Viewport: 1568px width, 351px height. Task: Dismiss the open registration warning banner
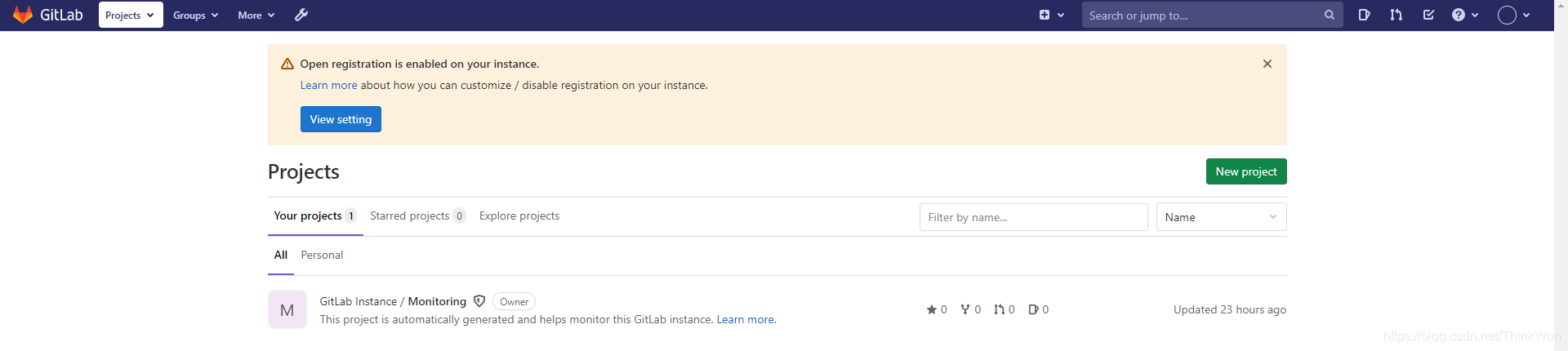(x=1267, y=64)
